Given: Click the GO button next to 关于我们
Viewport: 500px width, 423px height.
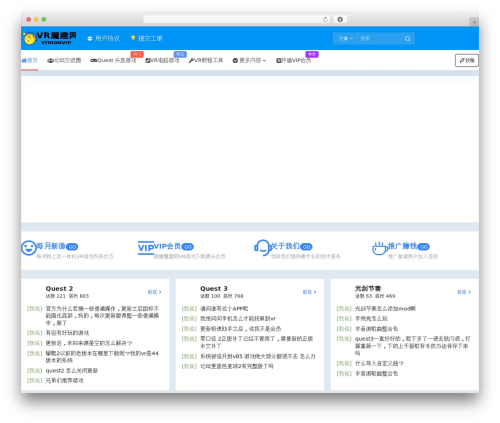Looking at the screenshot, I should pyautogui.click(x=306, y=247).
